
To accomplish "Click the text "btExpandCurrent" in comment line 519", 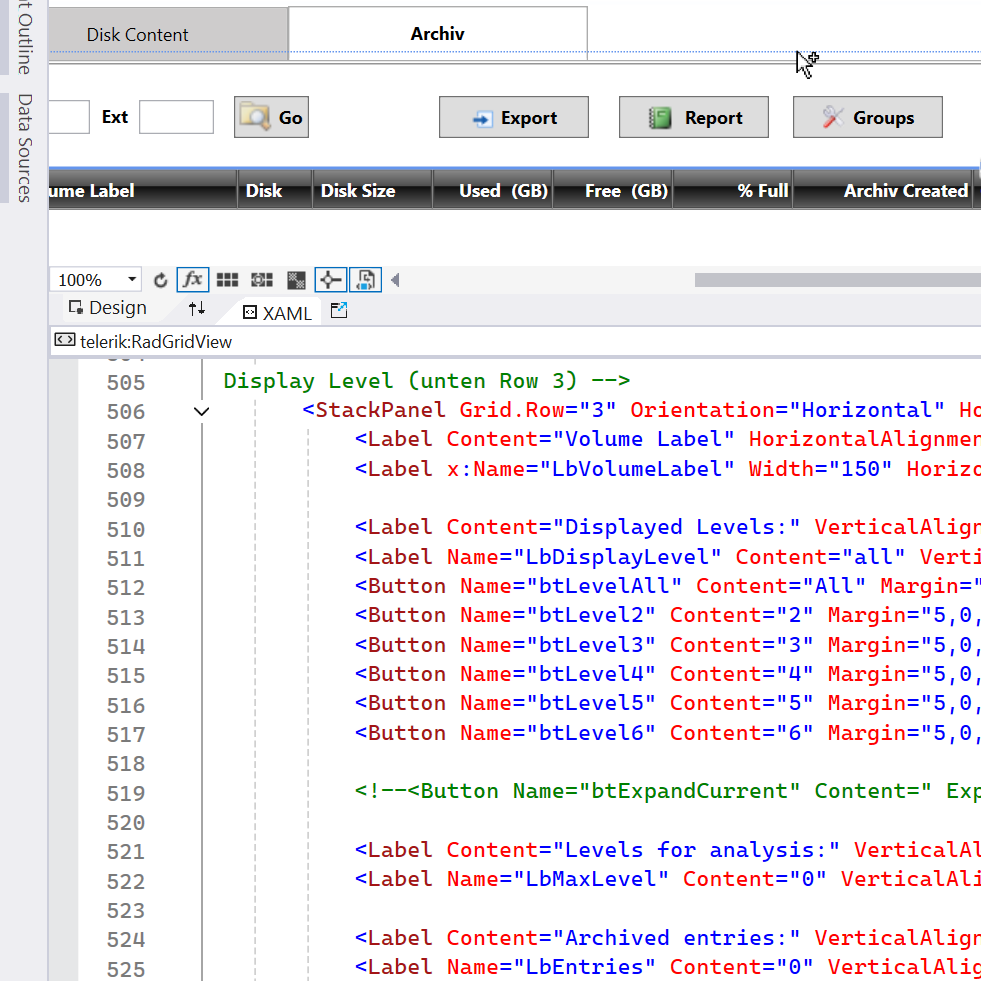I will 689,791.
